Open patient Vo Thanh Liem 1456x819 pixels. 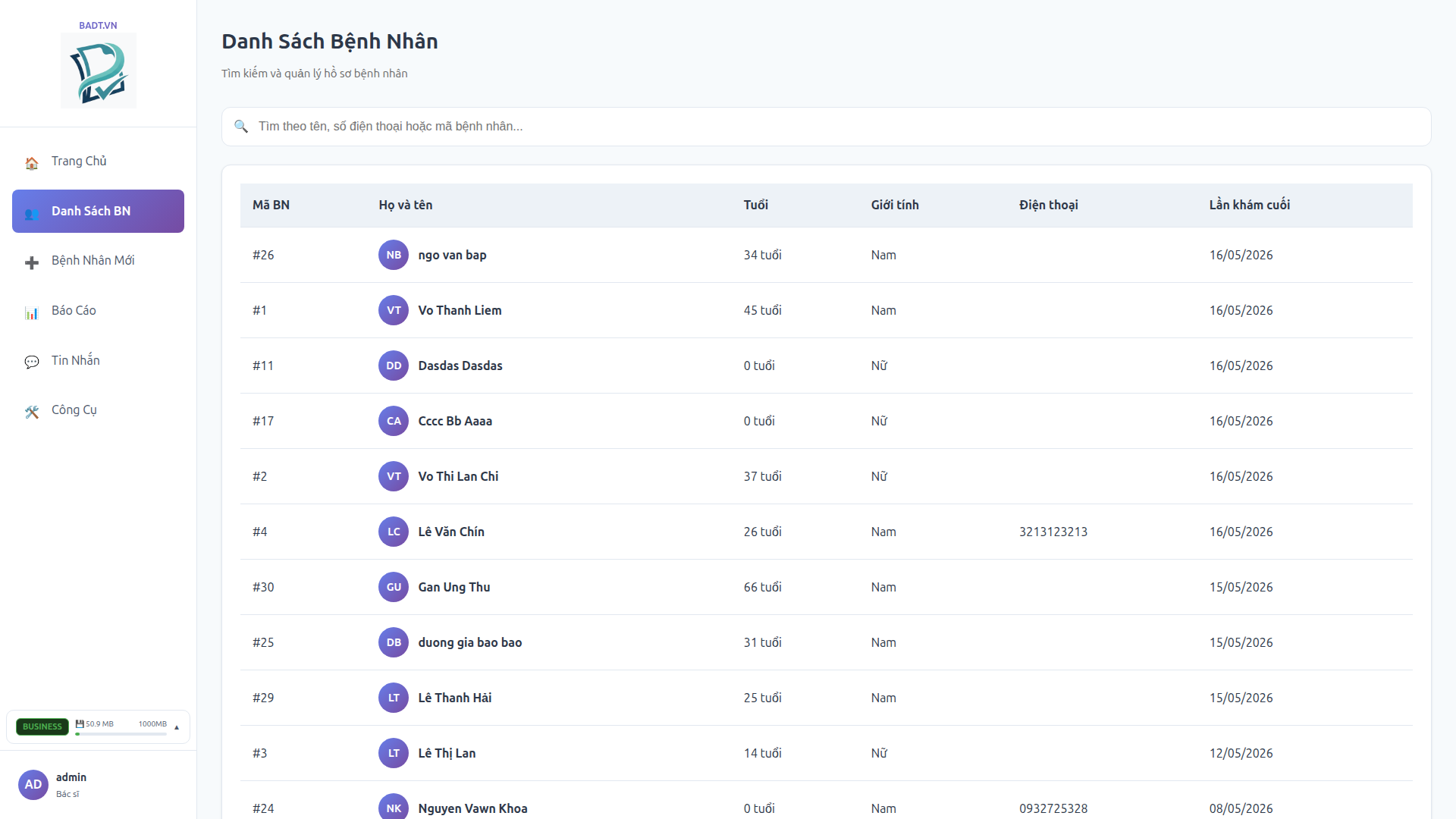coord(460,310)
